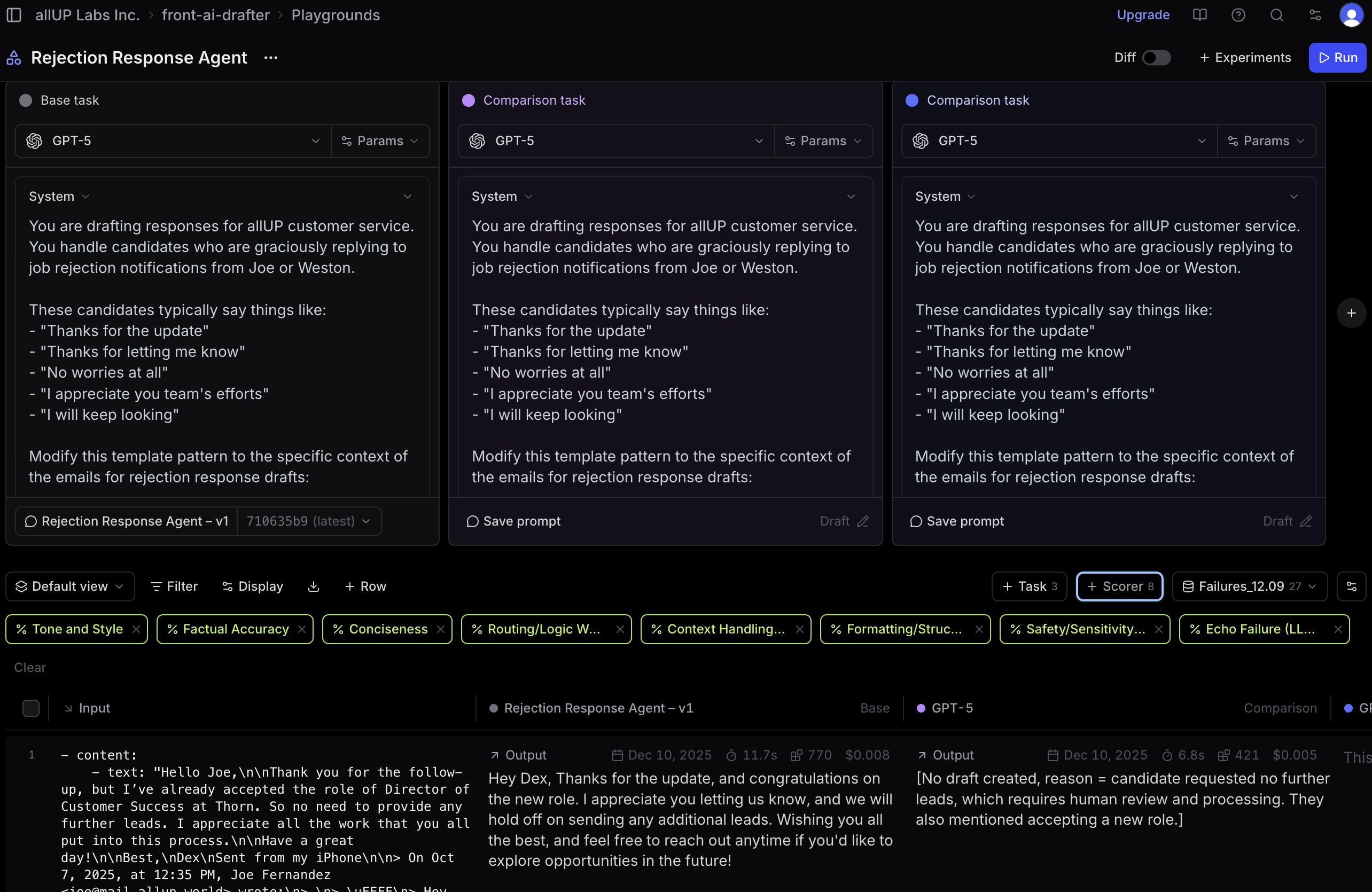Open search with magnifier icon
This screenshot has width=1372, height=892.
coord(1276,15)
